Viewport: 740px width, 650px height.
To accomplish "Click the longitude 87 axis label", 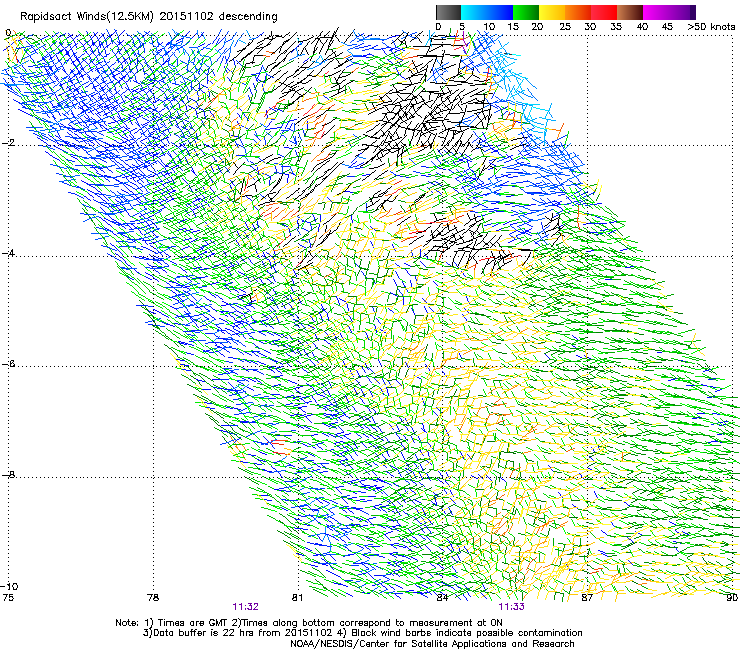I will click(x=587, y=597).
